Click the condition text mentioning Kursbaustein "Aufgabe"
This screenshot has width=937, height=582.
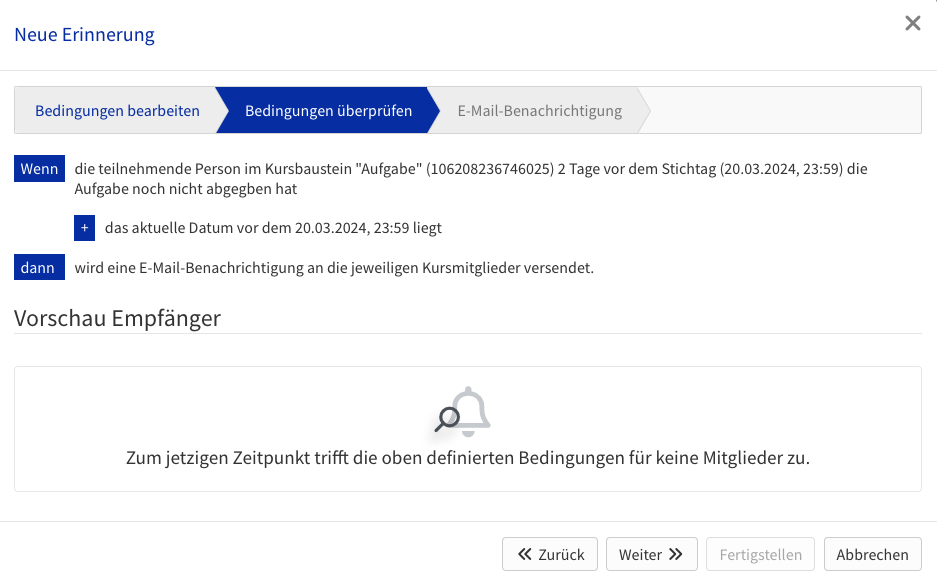coord(471,179)
